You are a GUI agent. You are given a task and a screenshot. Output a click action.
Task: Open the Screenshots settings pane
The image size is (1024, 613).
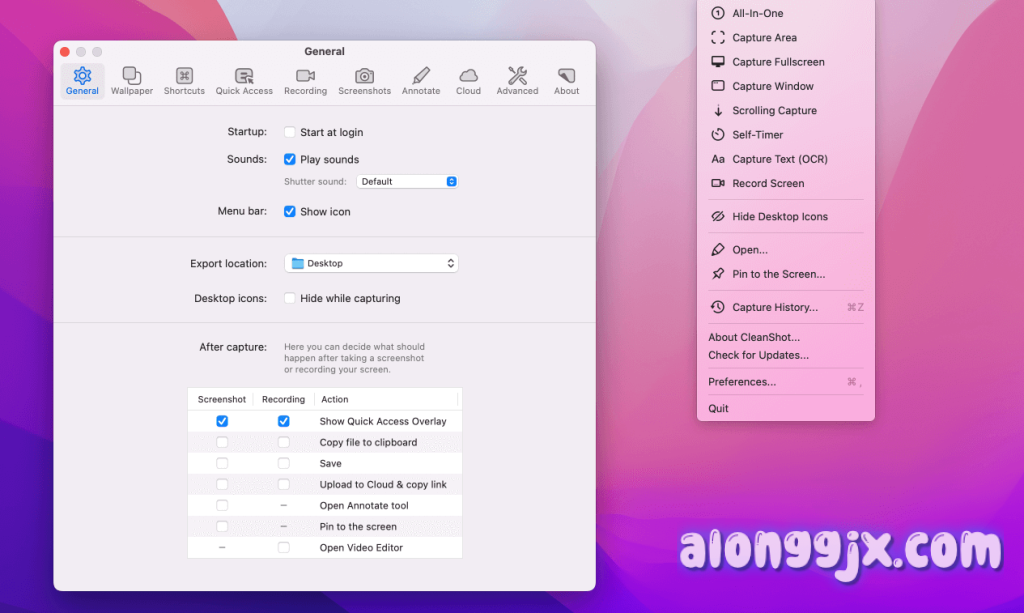(364, 80)
